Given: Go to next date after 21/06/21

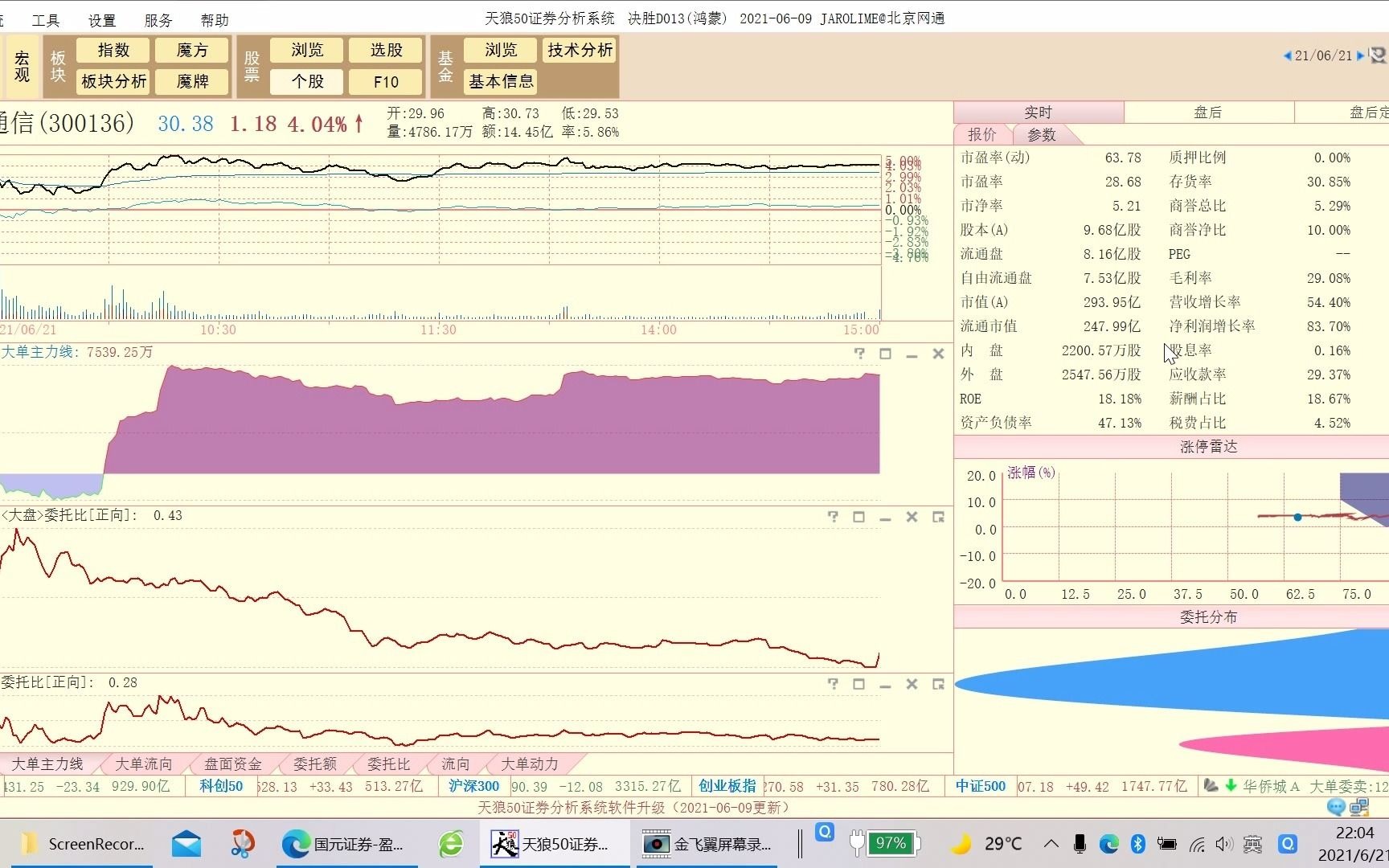Looking at the screenshot, I should click(x=1360, y=55).
